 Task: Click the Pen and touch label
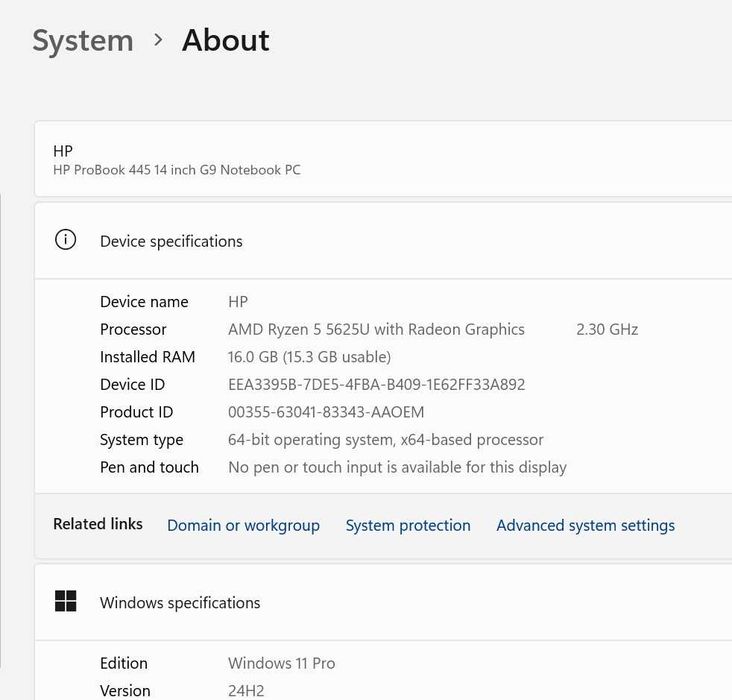[x=149, y=467]
